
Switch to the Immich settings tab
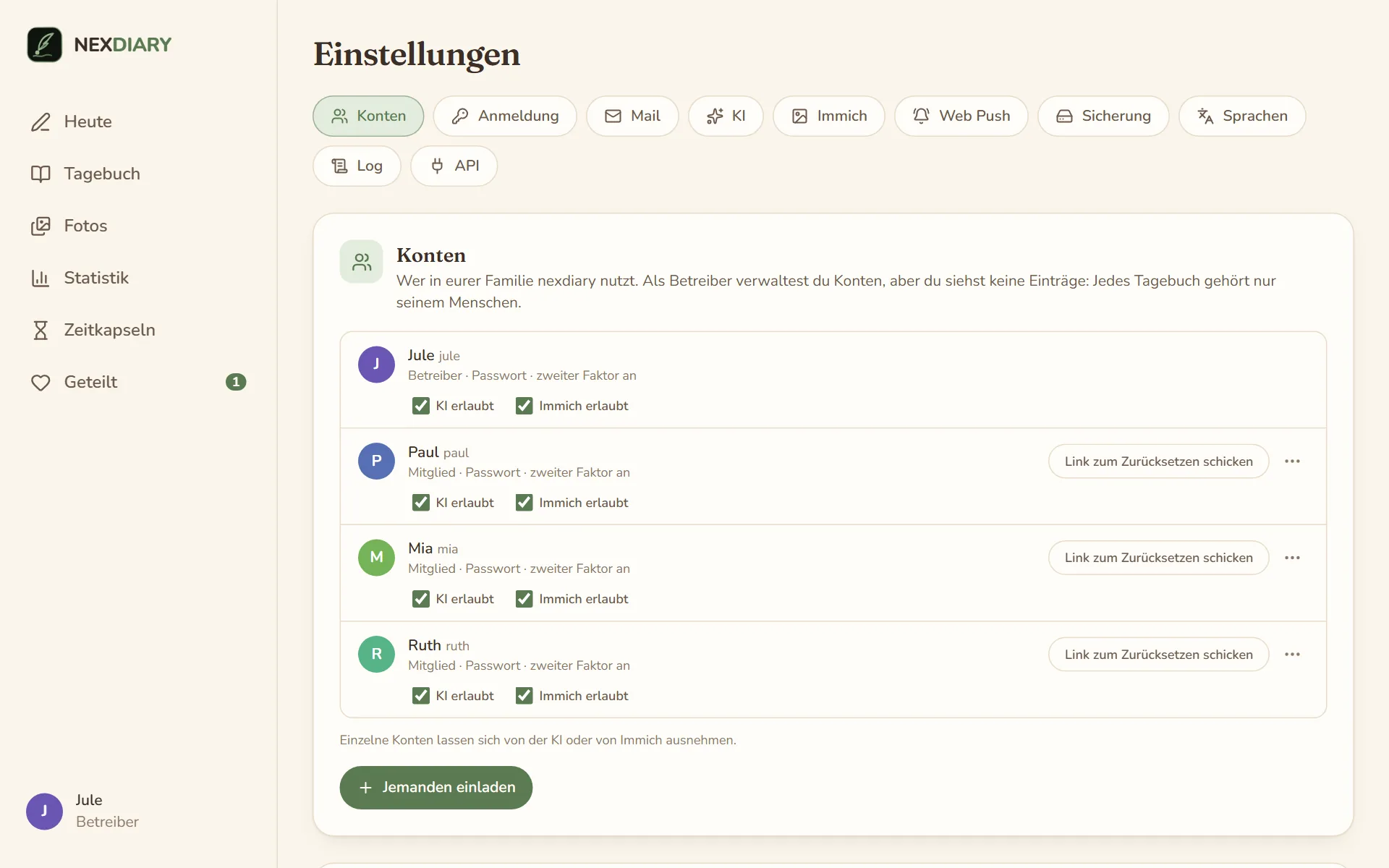[x=829, y=116]
